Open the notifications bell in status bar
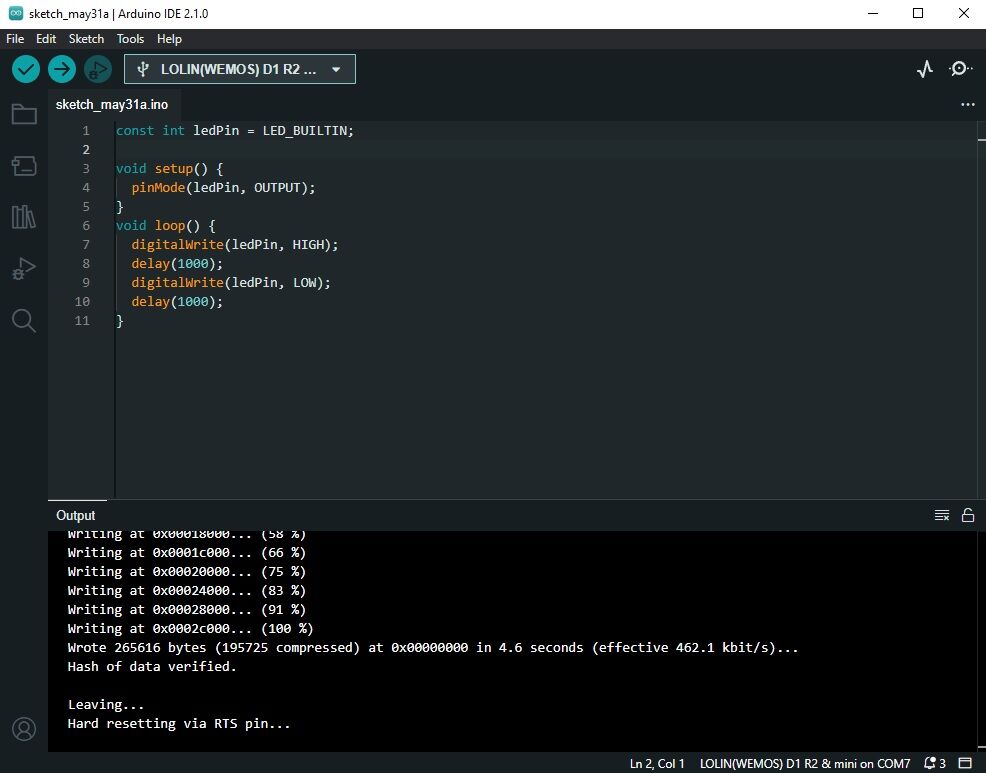This screenshot has width=986, height=773. pyautogui.click(x=934, y=763)
